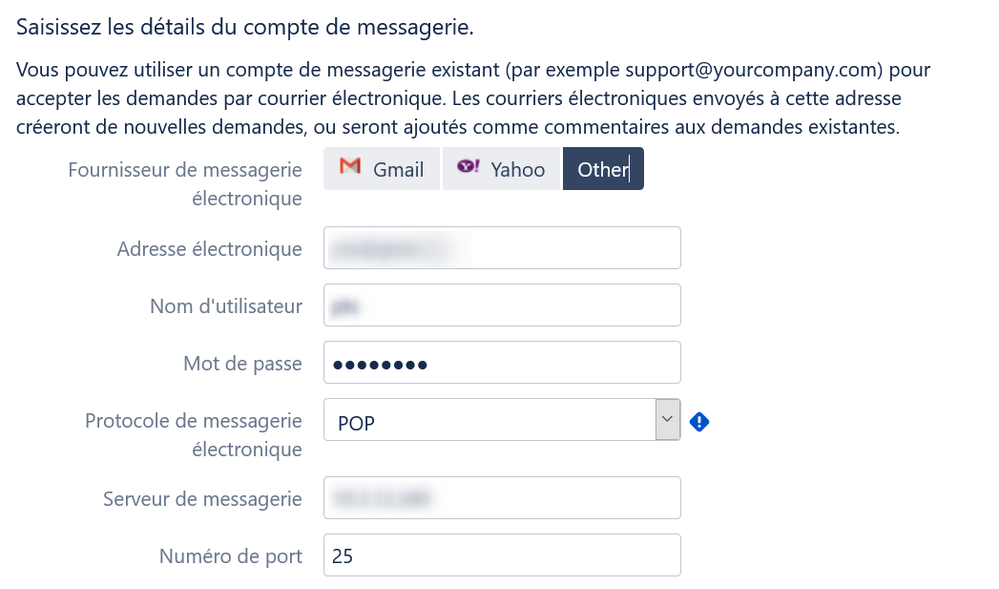999x589 pixels.
Task: Click into the Nom d'utilisateur field
Action: click(502, 305)
